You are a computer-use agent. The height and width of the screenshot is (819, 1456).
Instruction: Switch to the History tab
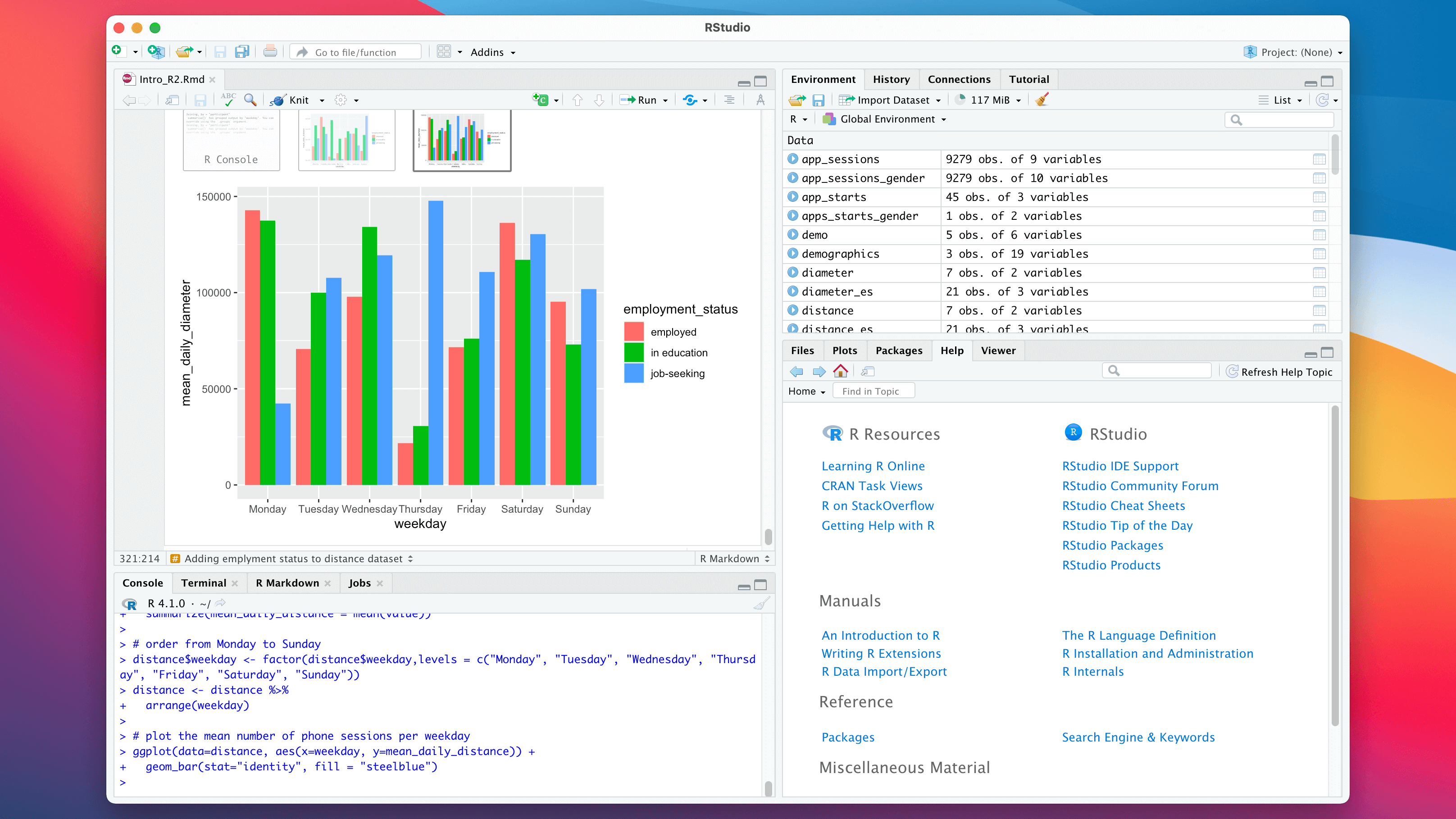891,80
